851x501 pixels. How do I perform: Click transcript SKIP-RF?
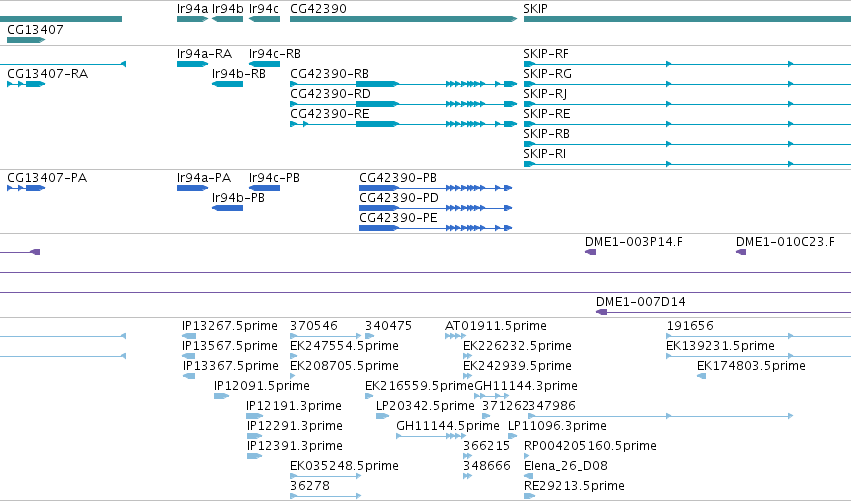click(x=687, y=64)
